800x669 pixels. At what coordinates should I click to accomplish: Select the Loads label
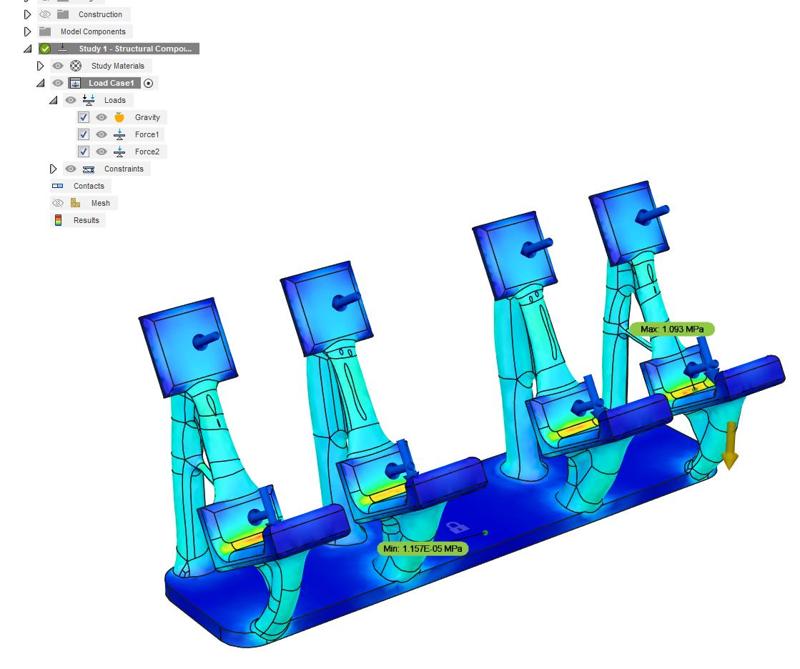click(x=115, y=100)
